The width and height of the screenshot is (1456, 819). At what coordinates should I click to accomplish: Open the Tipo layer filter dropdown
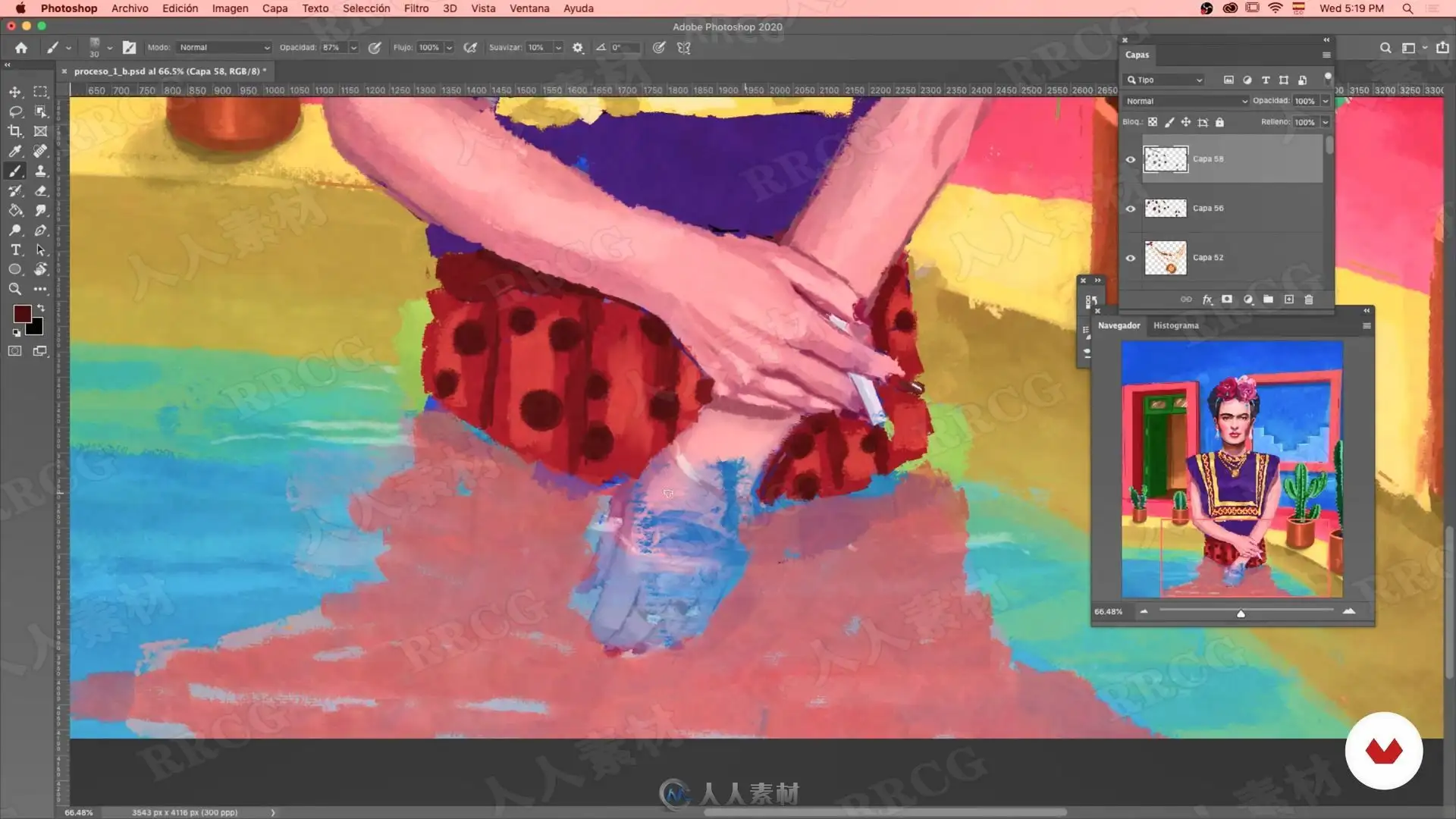pyautogui.click(x=1165, y=80)
